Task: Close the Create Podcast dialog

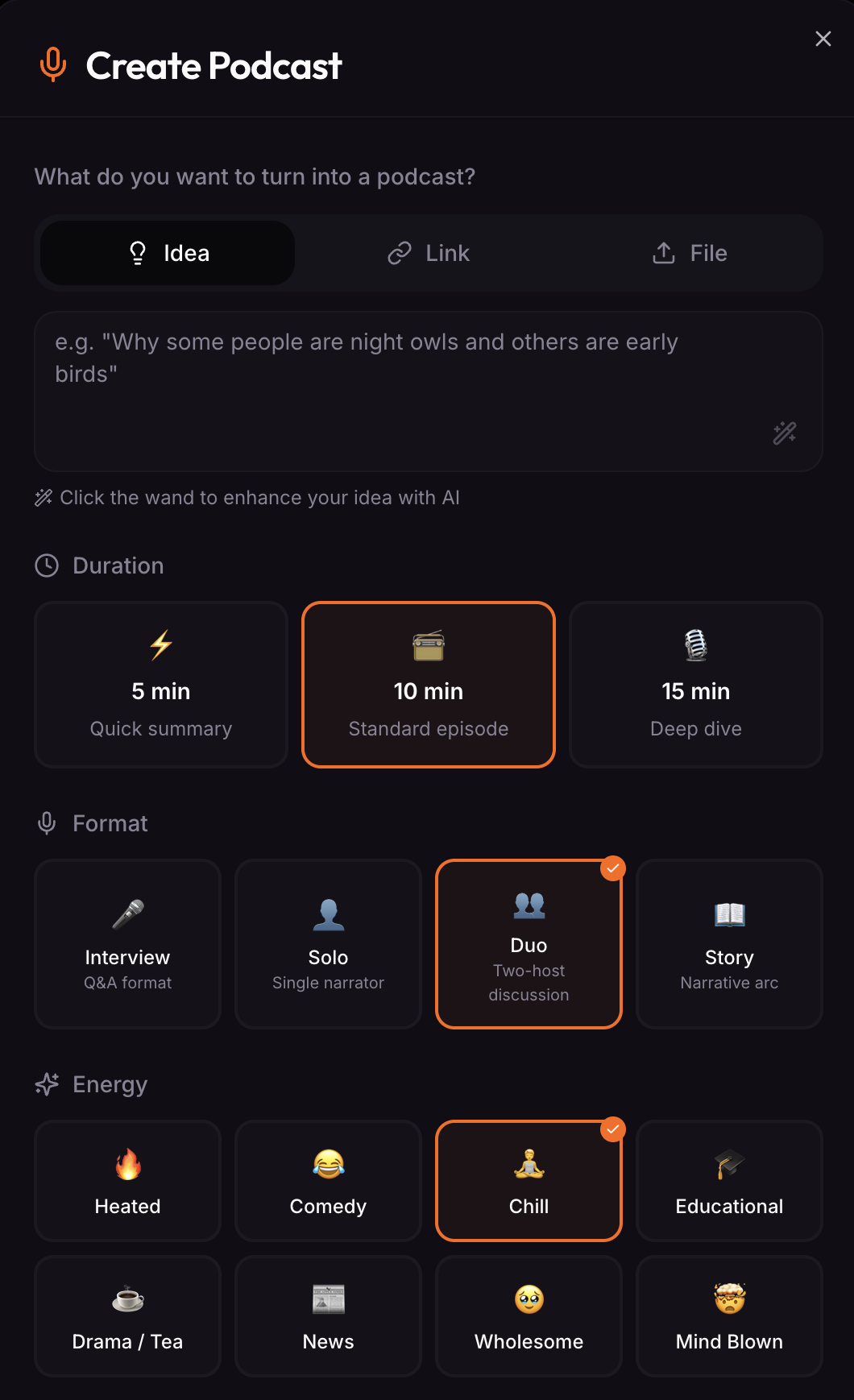Action: pos(823,38)
